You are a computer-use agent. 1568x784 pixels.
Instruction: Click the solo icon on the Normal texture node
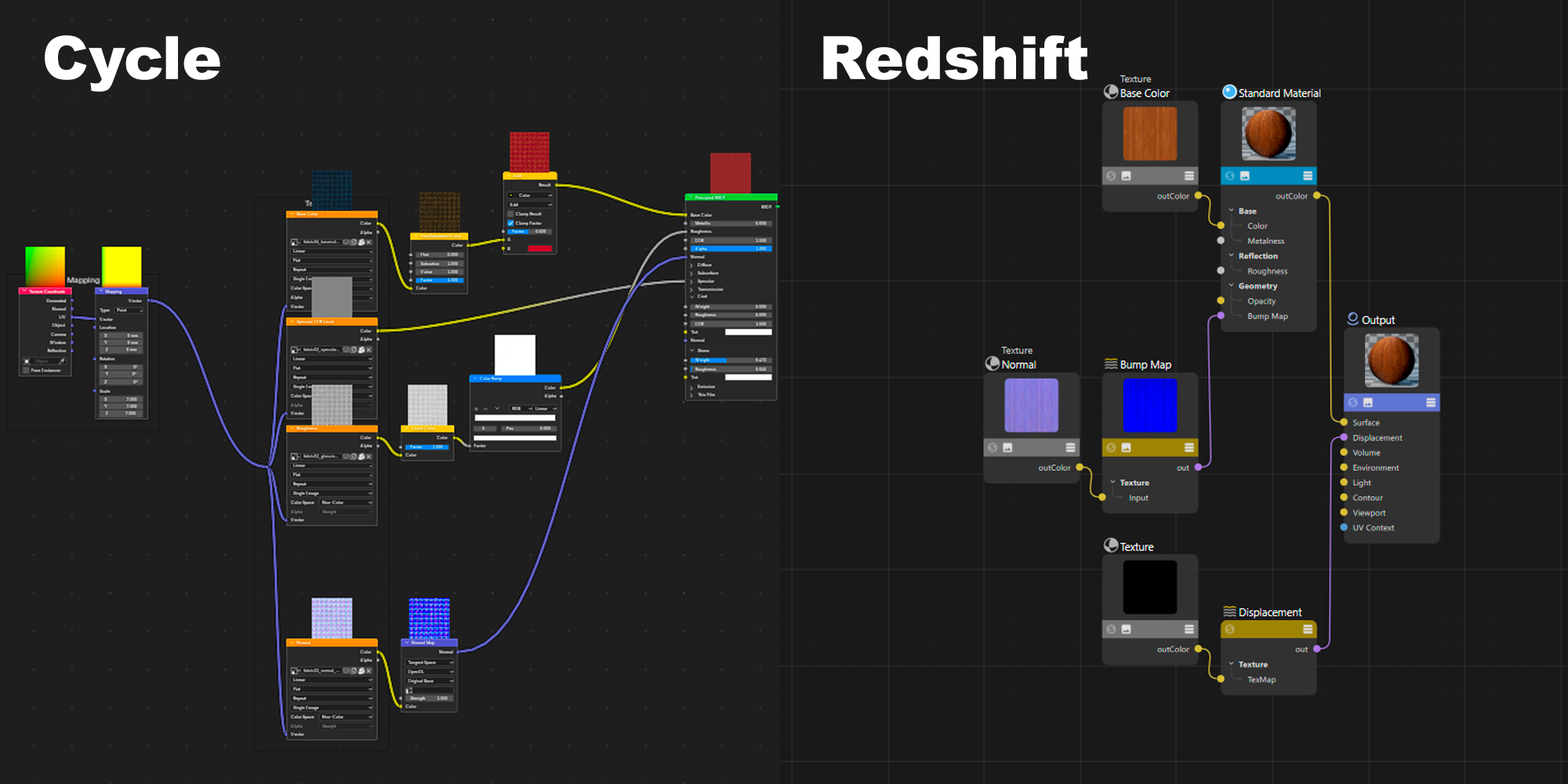pyautogui.click(x=993, y=448)
